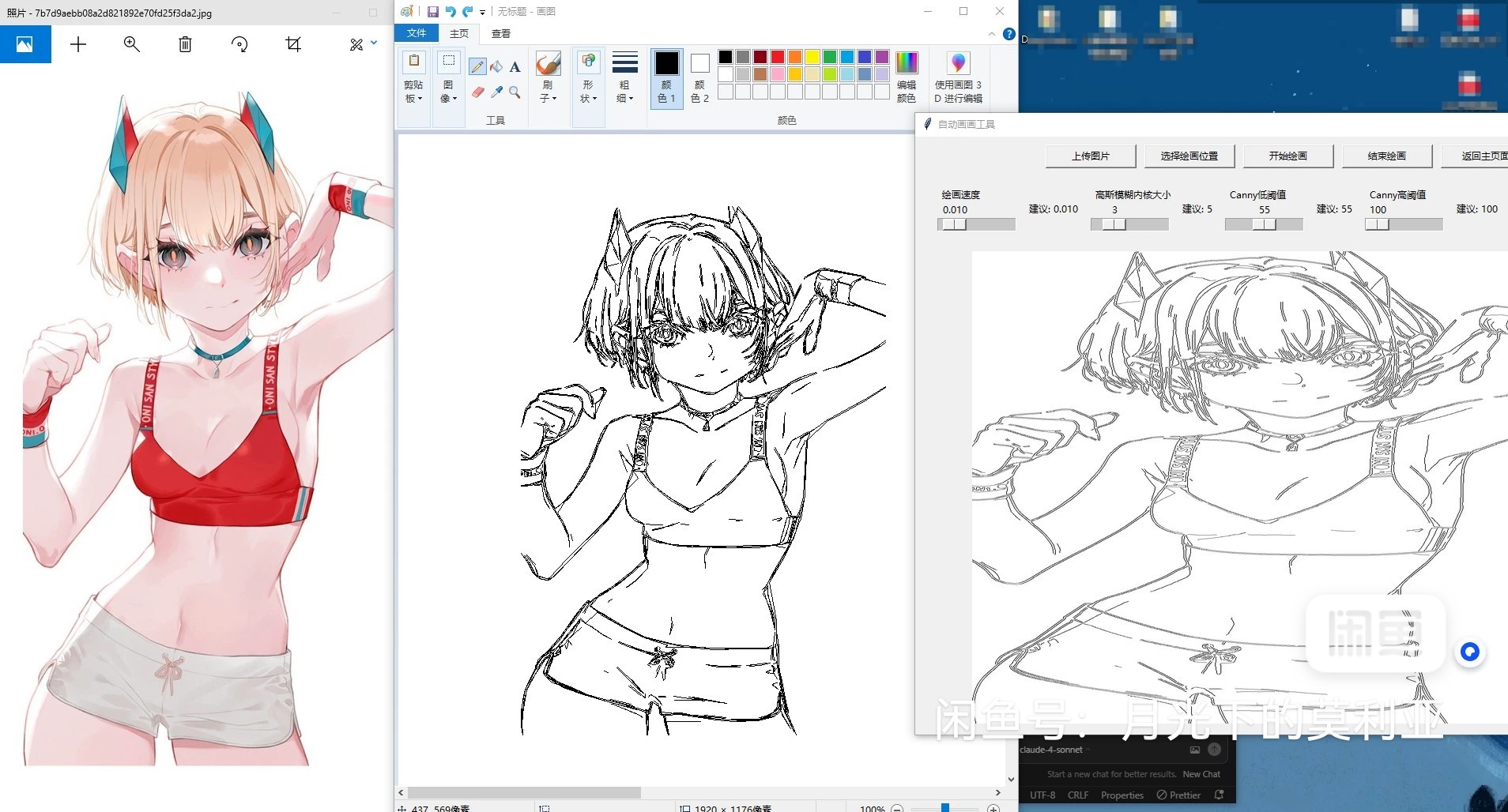The width and height of the screenshot is (1508, 812).
Task: Pick the Eraser tool
Action: point(477,92)
